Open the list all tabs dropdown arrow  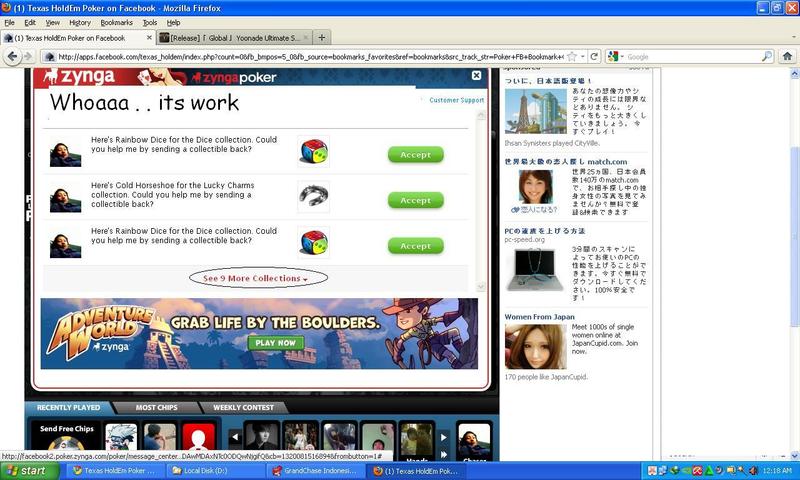coord(794,38)
